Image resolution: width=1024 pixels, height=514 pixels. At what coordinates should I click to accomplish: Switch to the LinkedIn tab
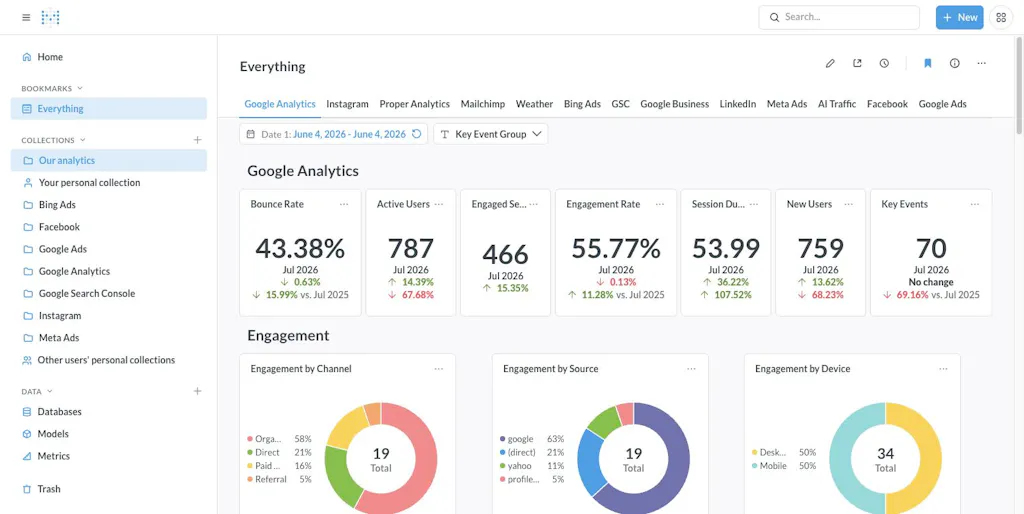(738, 104)
